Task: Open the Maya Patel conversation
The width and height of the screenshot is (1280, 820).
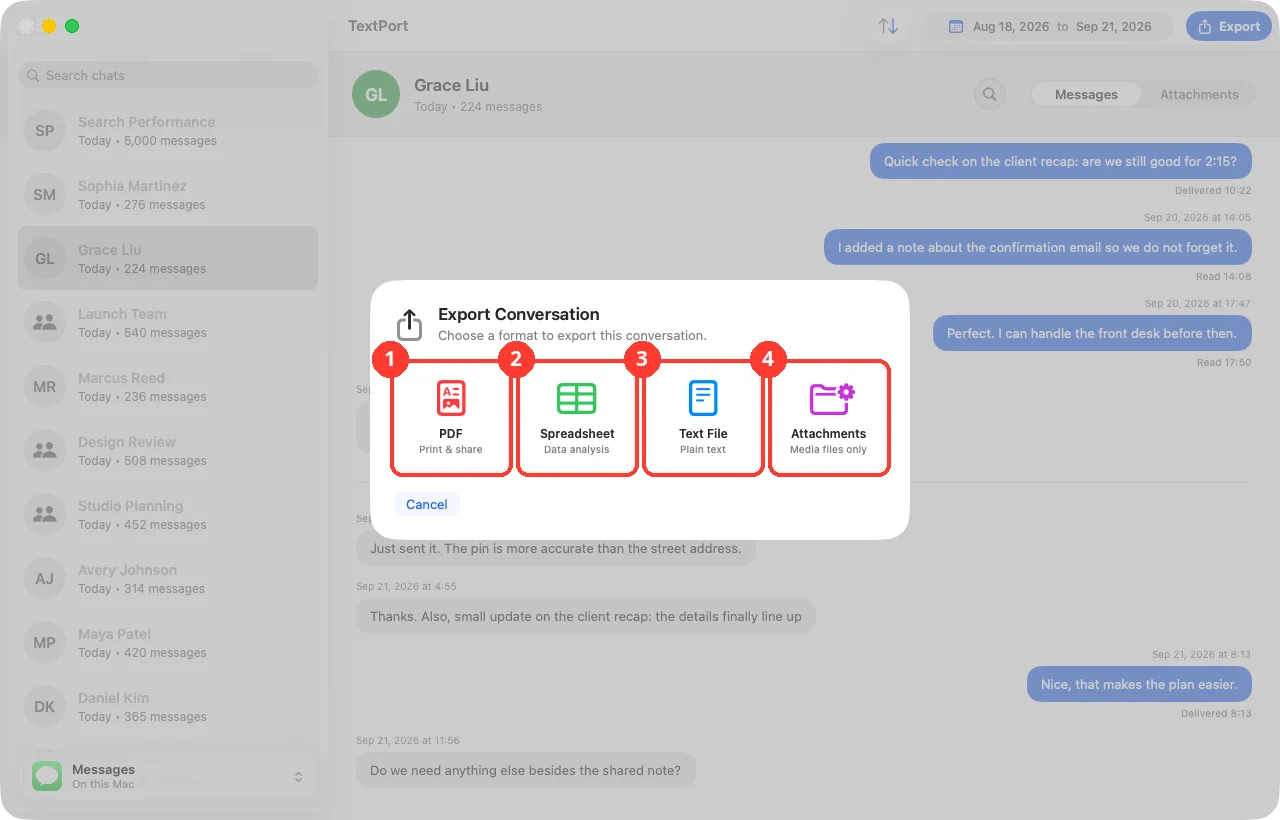Action: click(x=168, y=643)
